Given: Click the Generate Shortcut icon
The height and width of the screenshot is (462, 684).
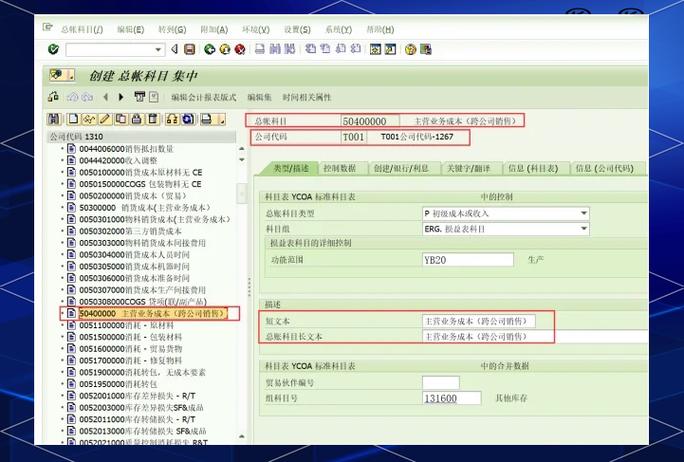Looking at the screenshot, I should tap(390, 49).
